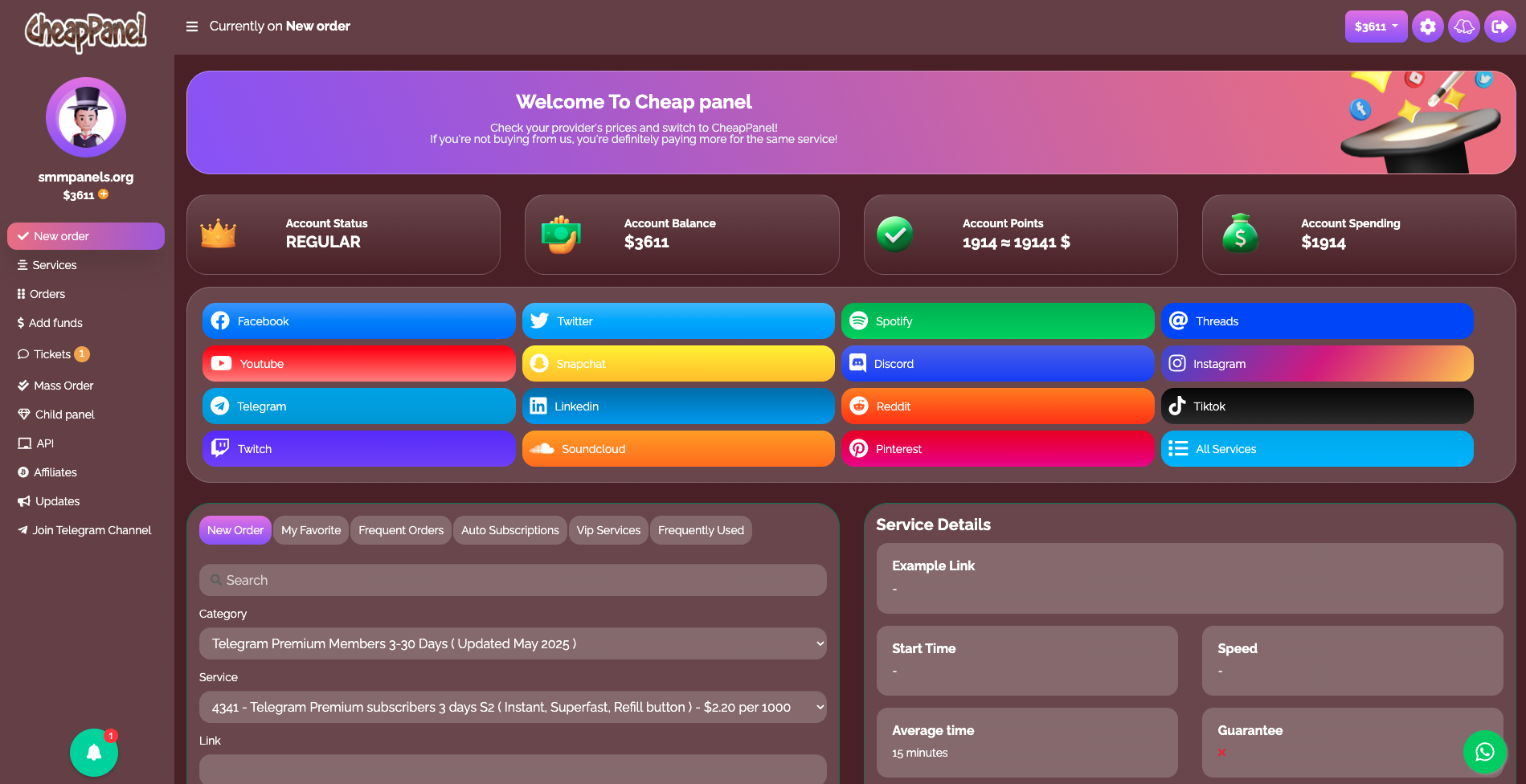This screenshot has width=1526, height=784.
Task: Choose the All Services button
Action: click(x=1316, y=449)
